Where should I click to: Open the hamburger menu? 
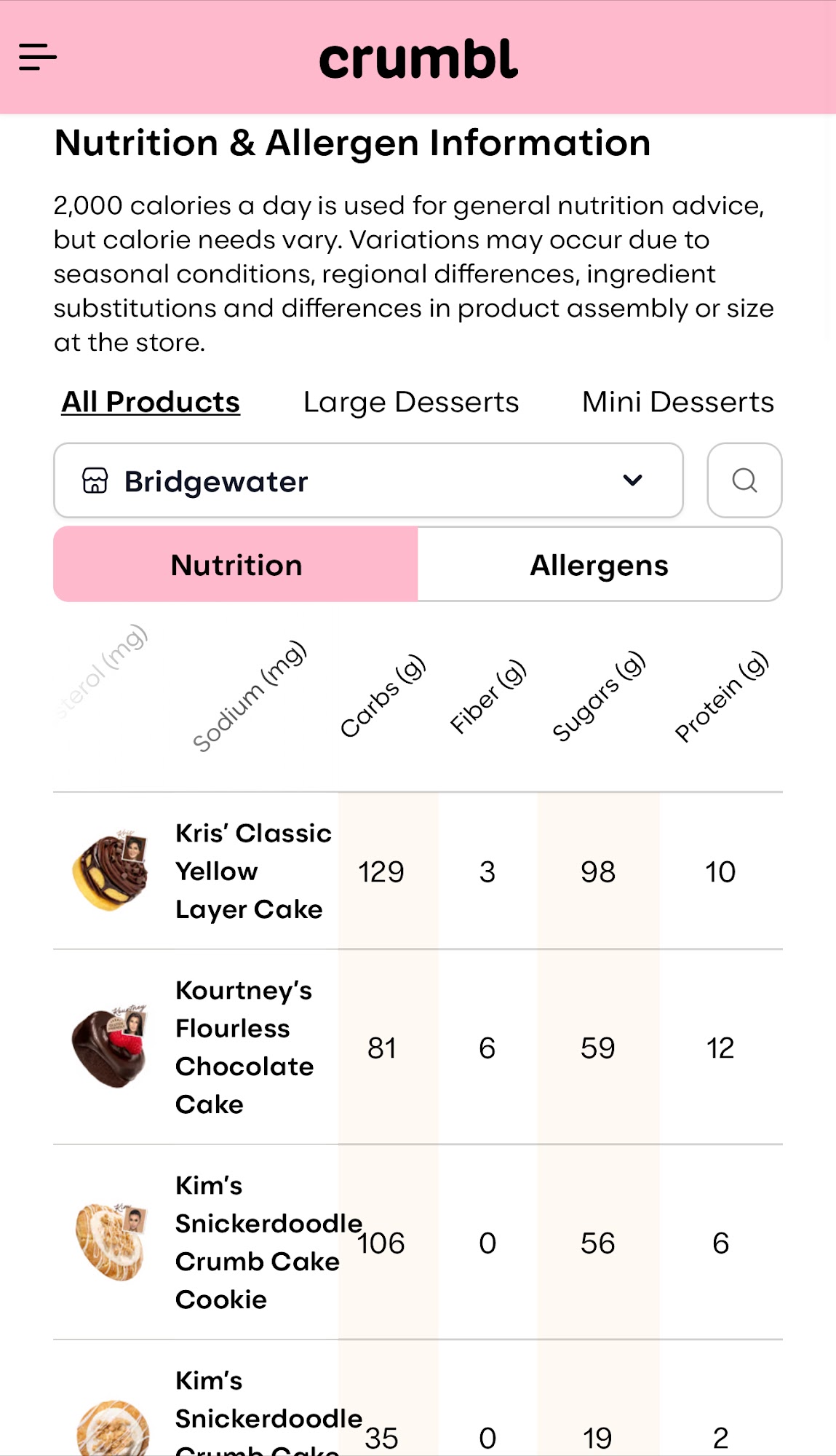pos(38,57)
